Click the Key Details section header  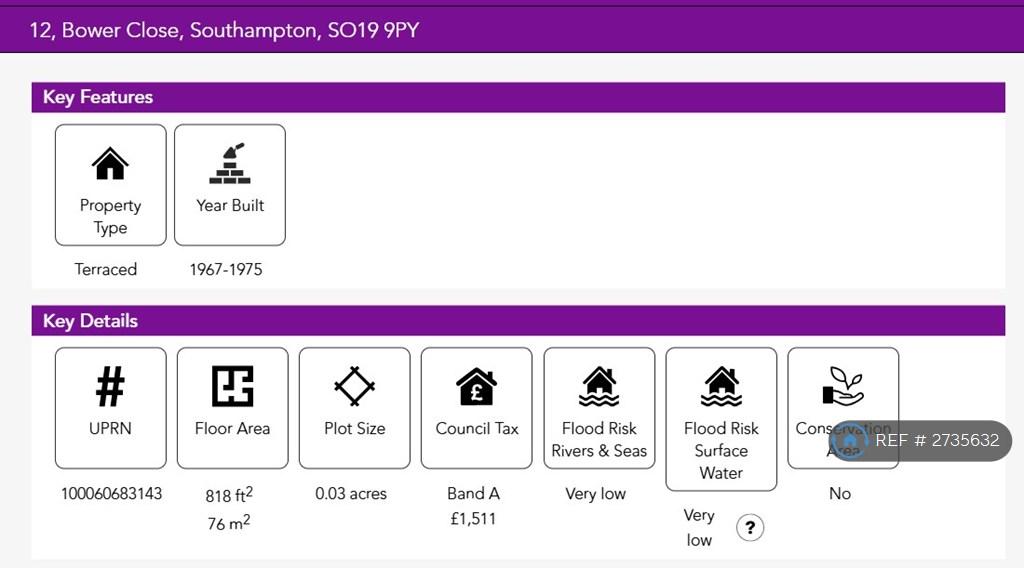point(518,321)
